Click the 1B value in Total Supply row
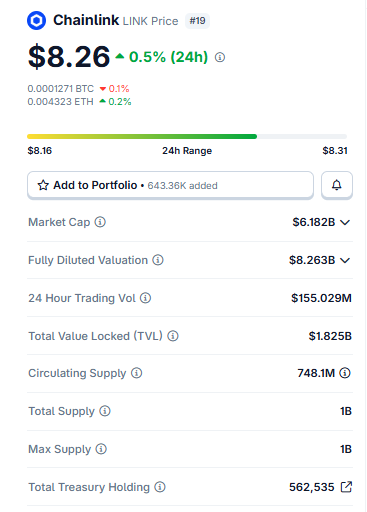 [346, 411]
